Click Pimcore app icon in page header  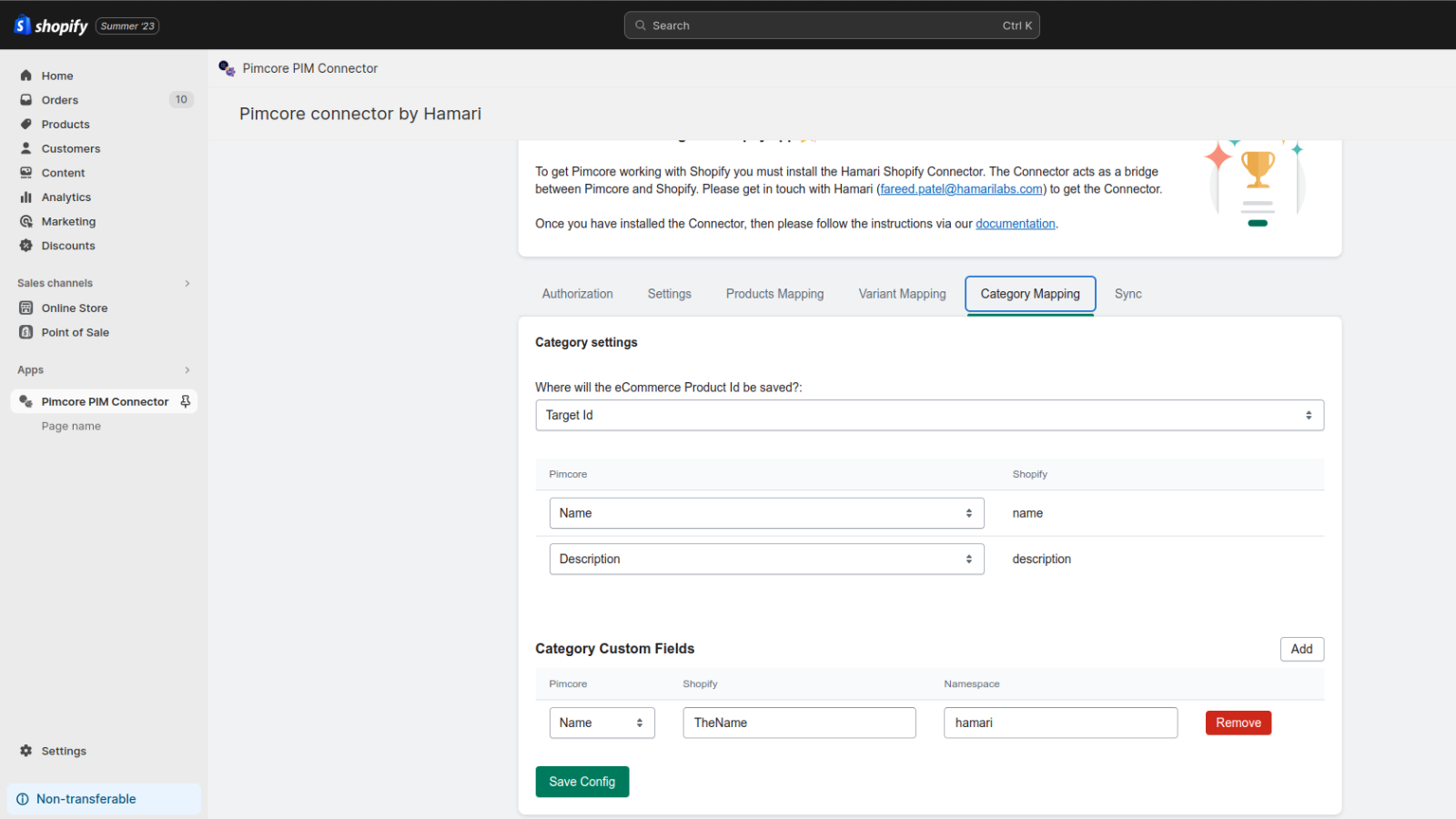pos(227,68)
